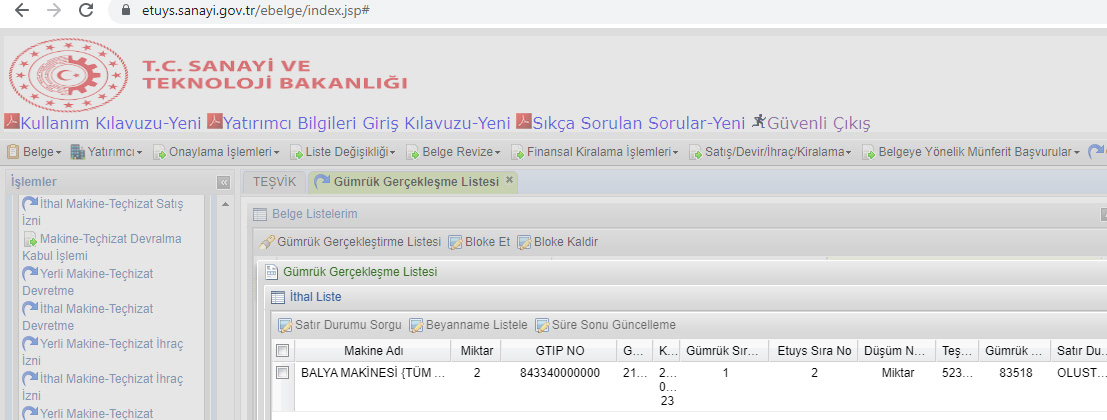Click the 83518 Gümrük cell
Image resolution: width=1107 pixels, height=420 pixels.
click(1016, 373)
